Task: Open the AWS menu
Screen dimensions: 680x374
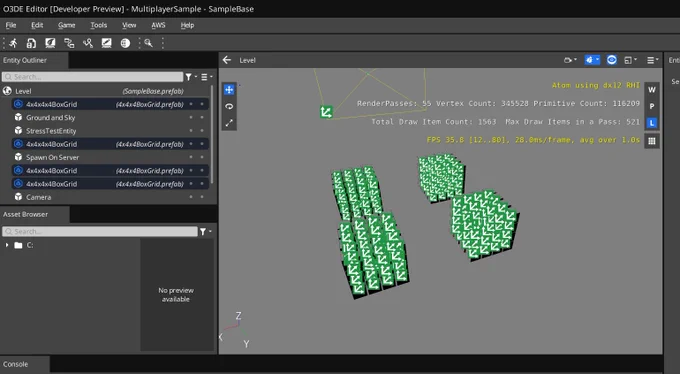Action: coord(158,25)
